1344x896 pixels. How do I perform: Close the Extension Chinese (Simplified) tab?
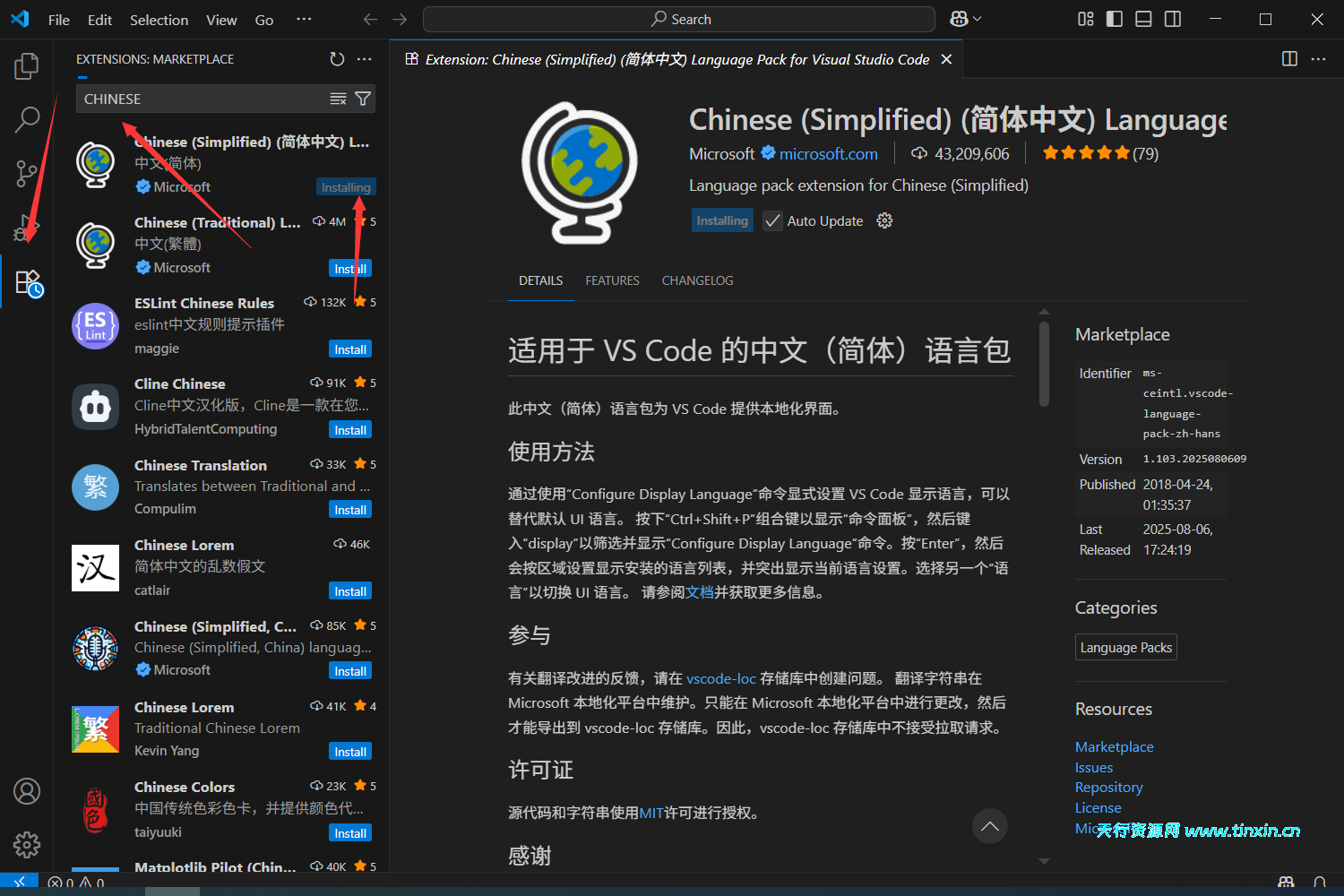coord(946,59)
